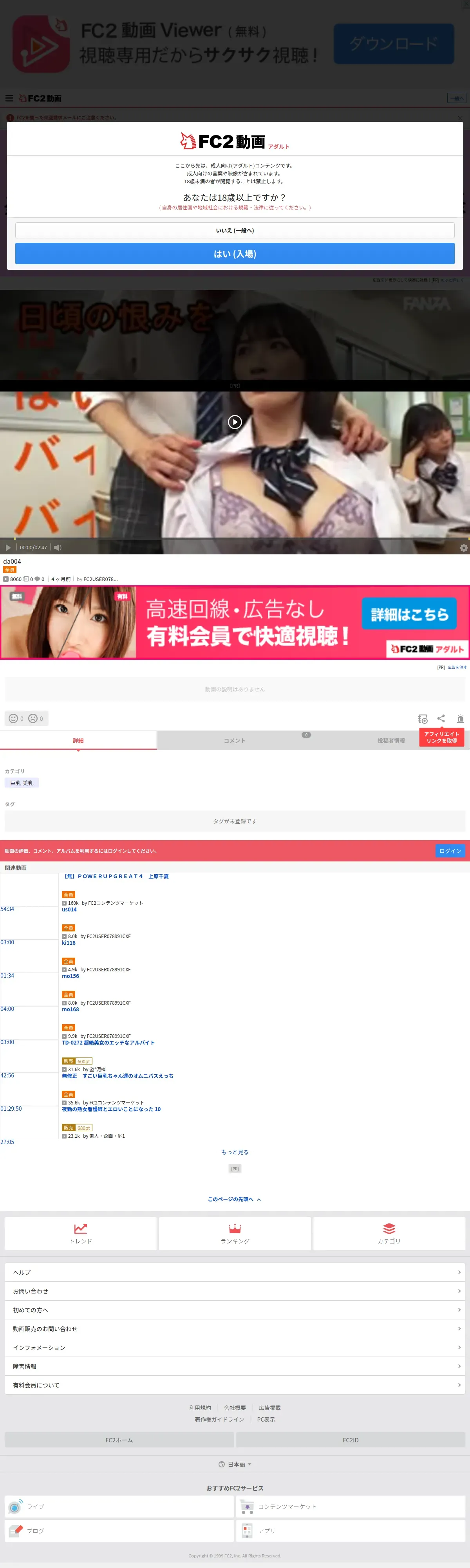Switch to the コメント tab
This screenshot has width=470, height=1568.
pyautogui.click(x=234, y=741)
